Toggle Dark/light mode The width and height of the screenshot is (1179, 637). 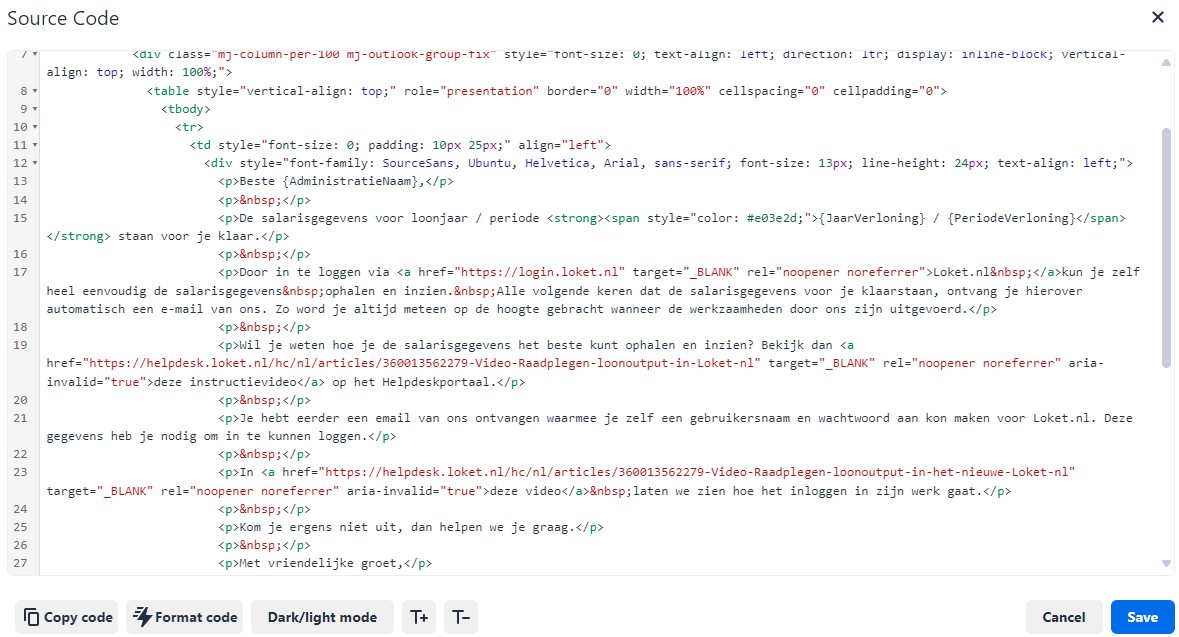click(322, 617)
